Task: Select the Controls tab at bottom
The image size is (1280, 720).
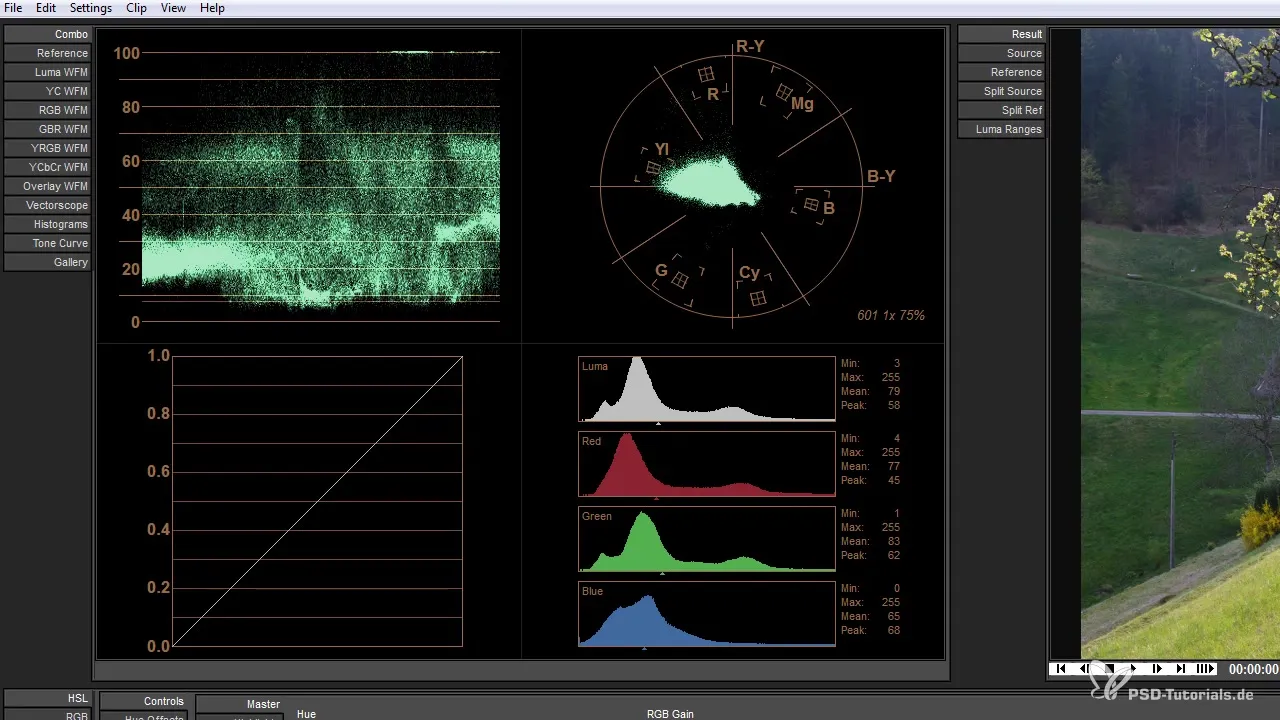Action: pyautogui.click(x=143, y=701)
